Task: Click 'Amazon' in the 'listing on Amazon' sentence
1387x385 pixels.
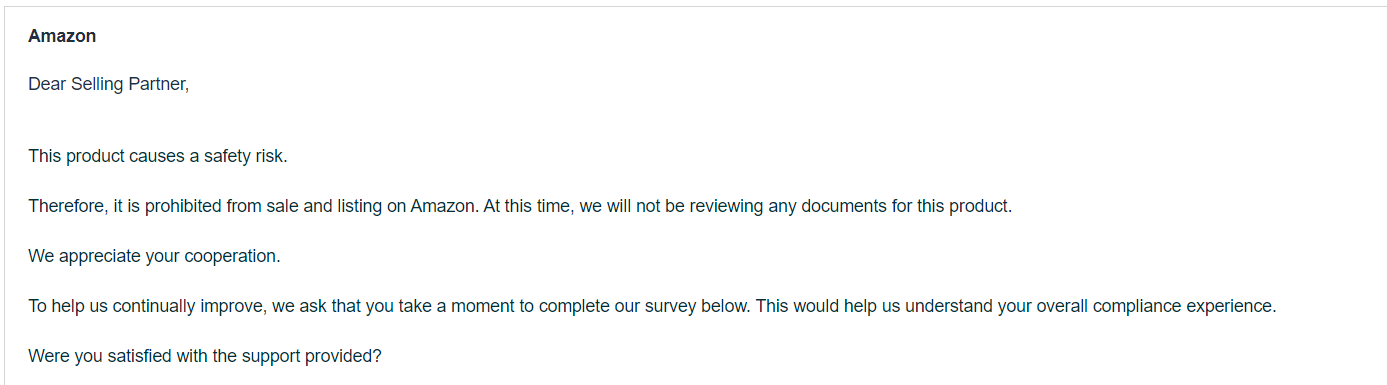Action: 443,207
